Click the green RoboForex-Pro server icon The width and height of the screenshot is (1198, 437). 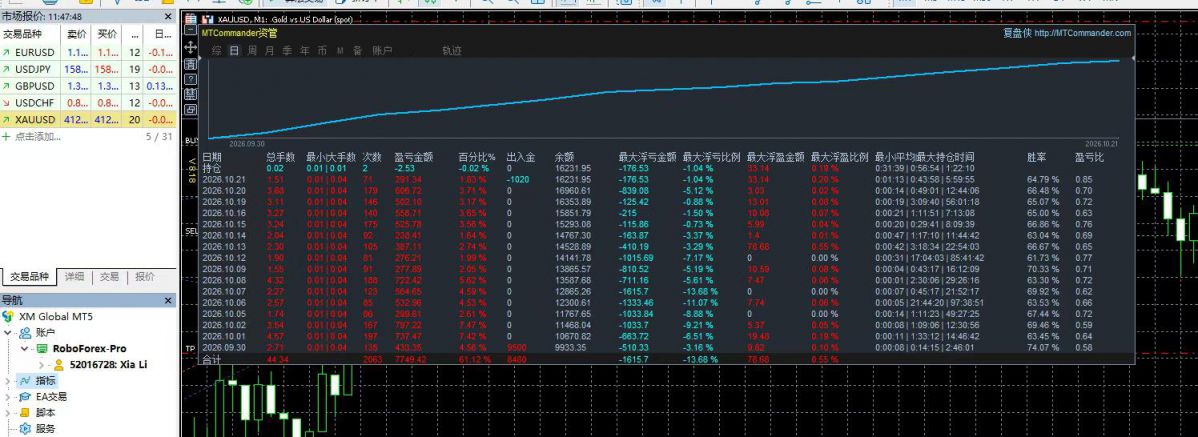(43, 348)
